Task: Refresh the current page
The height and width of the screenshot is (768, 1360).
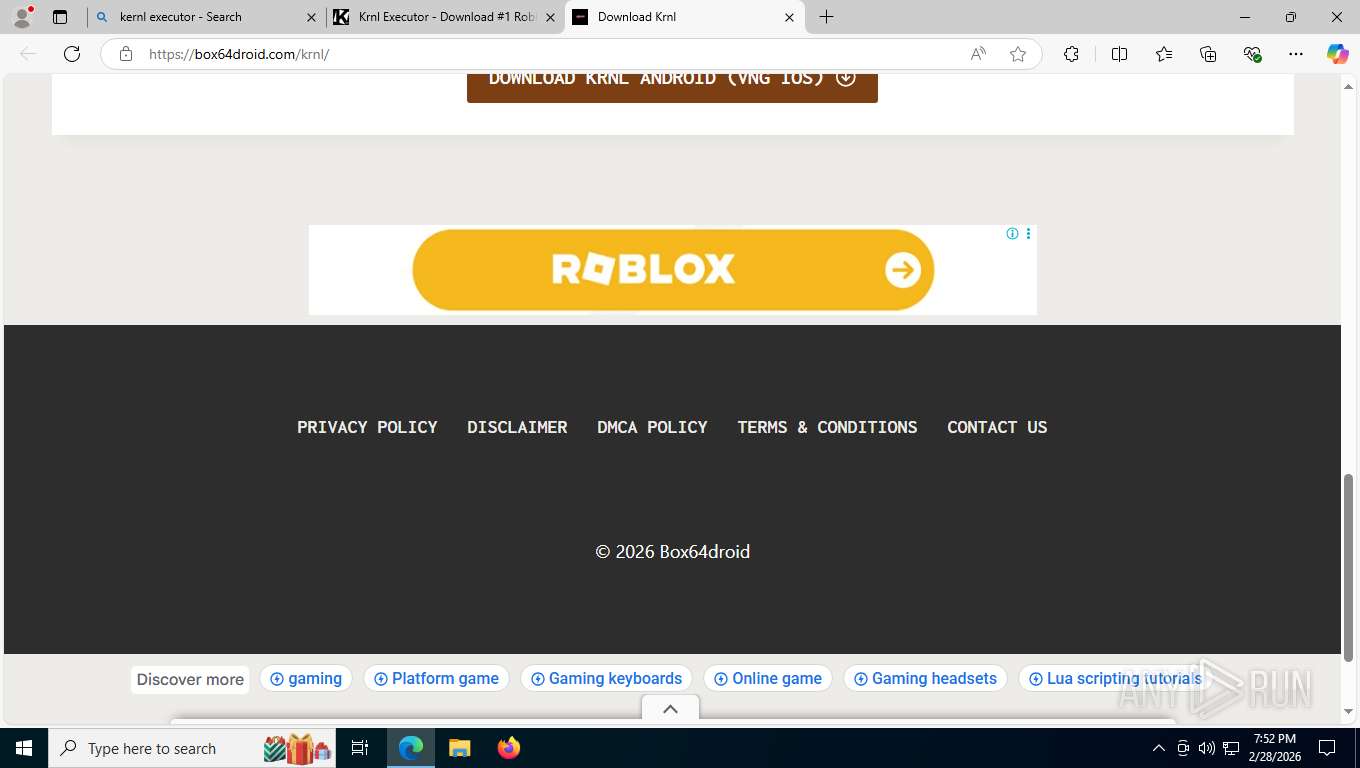Action: click(x=72, y=54)
